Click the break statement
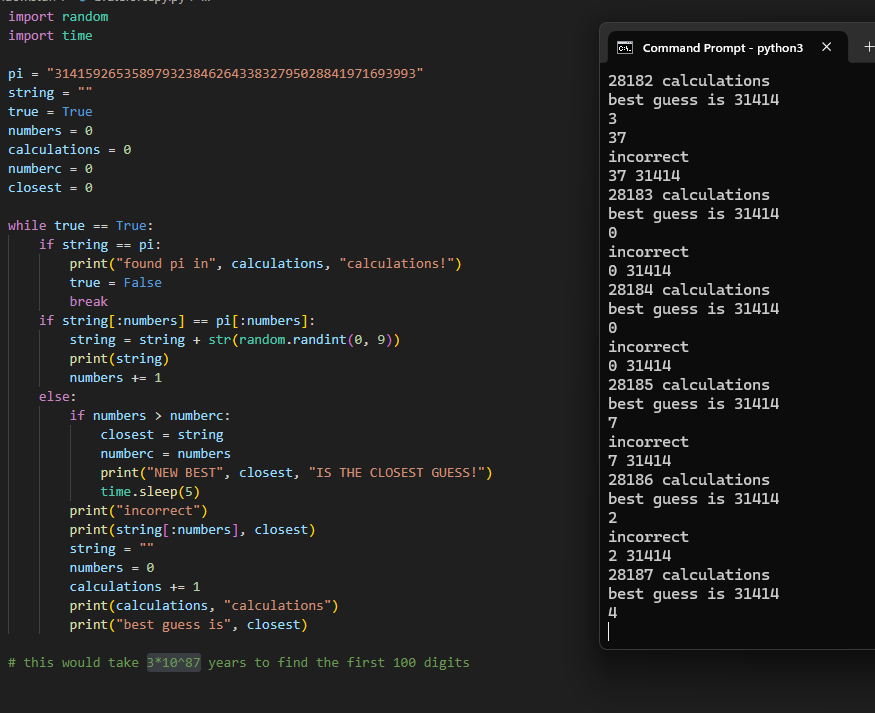The height and width of the screenshot is (713, 875). [x=88, y=301]
